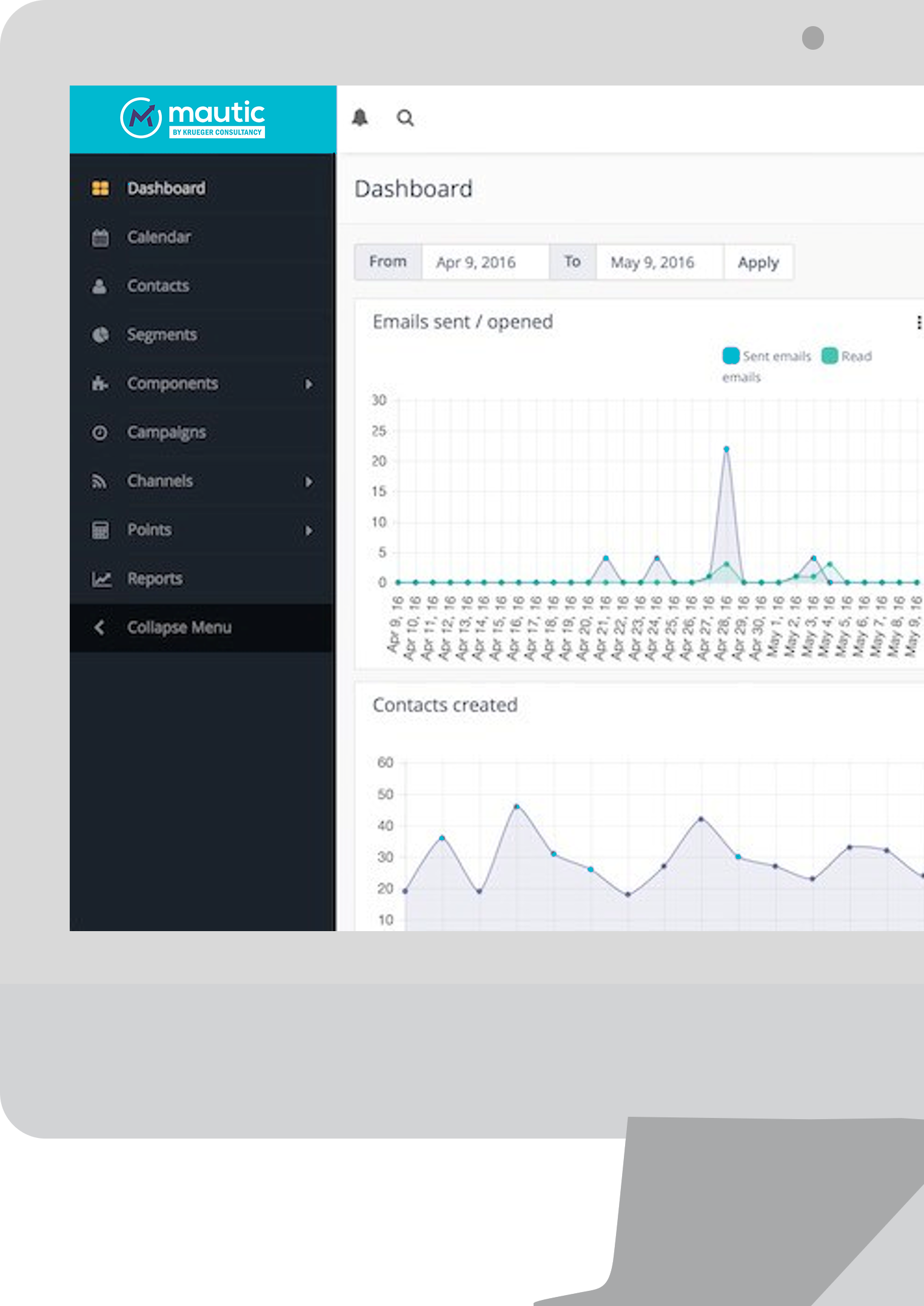
Task: Click the highest peak point in Contacts created chart
Action: point(517,807)
